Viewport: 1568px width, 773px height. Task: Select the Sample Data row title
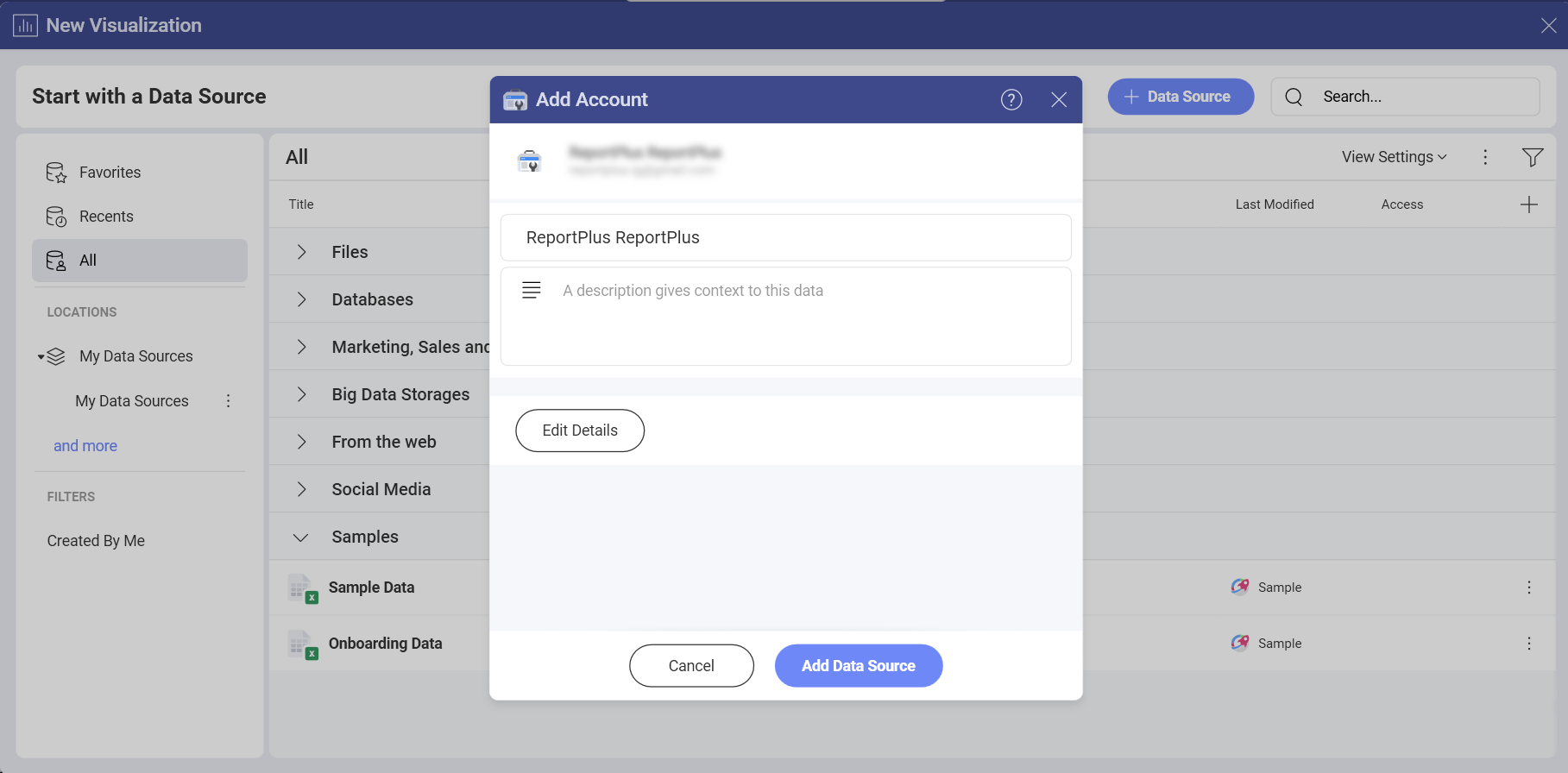[372, 588]
